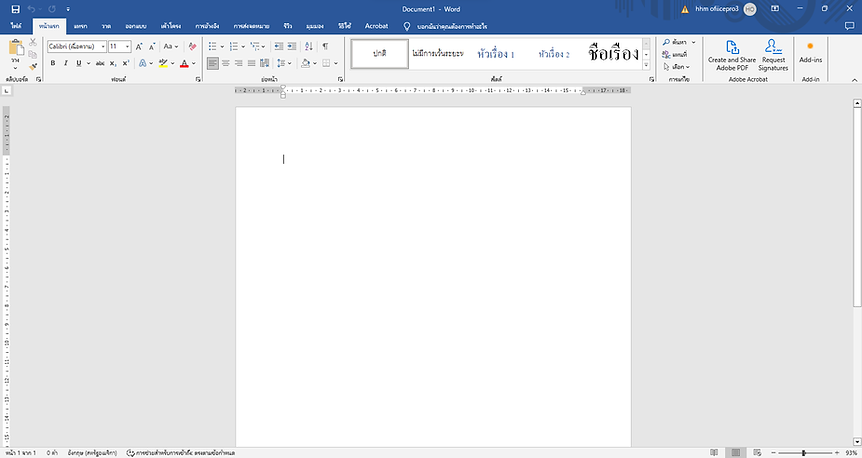The height and width of the screenshot is (458, 862).
Task: Open the File tab (ไฟล์)
Action: (16, 26)
